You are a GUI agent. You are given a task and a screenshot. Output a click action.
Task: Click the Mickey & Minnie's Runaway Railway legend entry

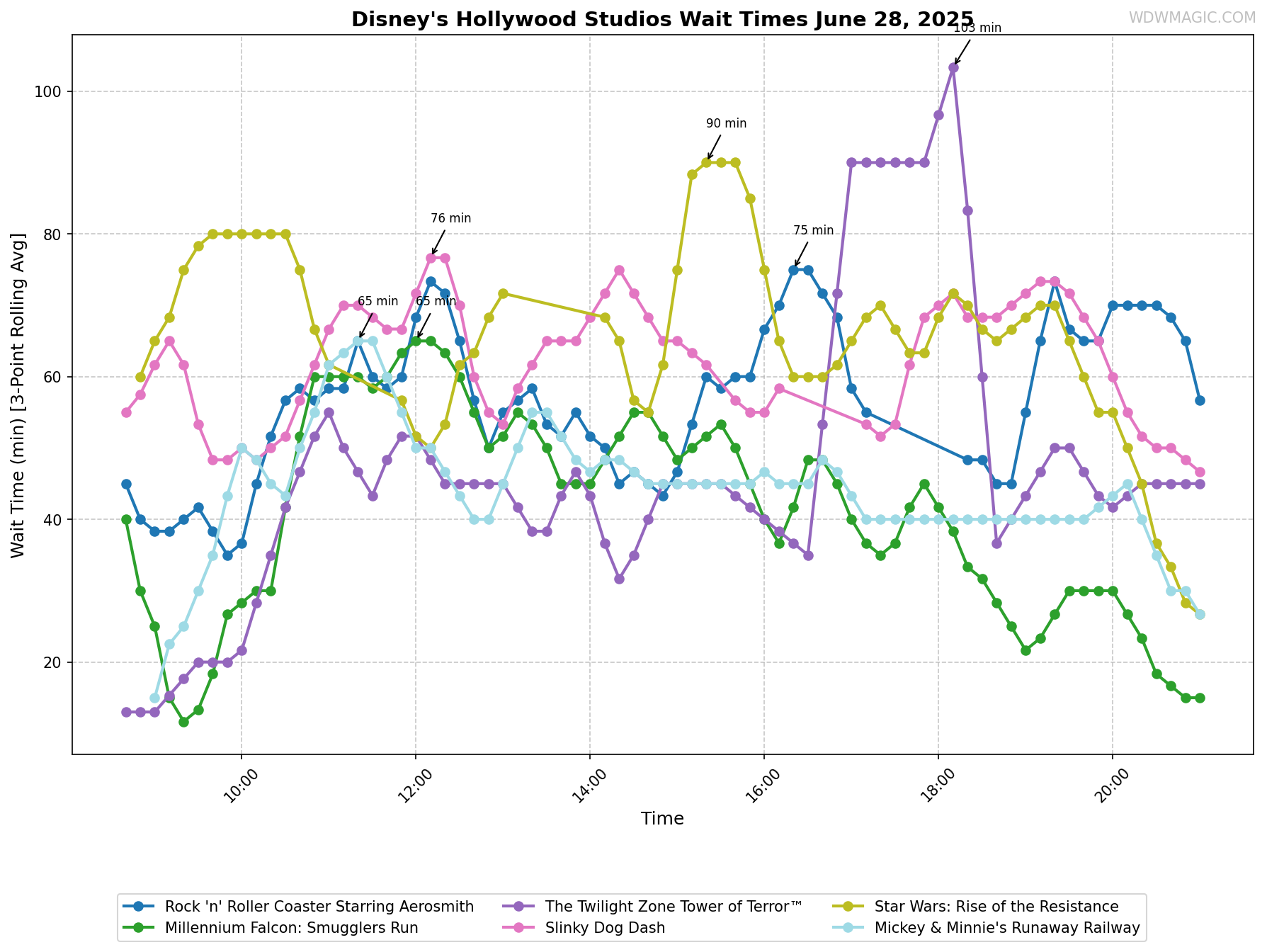coord(987,928)
